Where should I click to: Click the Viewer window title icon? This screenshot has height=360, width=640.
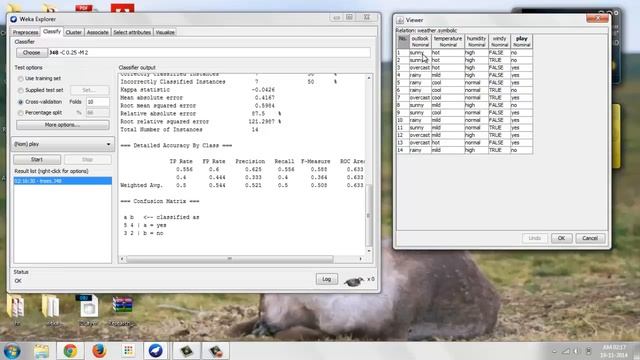coord(400,20)
